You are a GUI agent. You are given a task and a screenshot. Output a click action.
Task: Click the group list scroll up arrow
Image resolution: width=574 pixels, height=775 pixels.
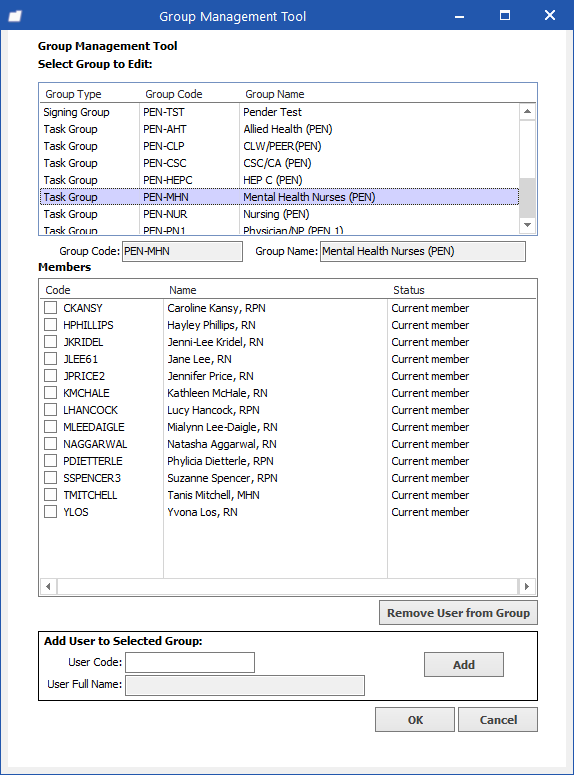pos(528,112)
